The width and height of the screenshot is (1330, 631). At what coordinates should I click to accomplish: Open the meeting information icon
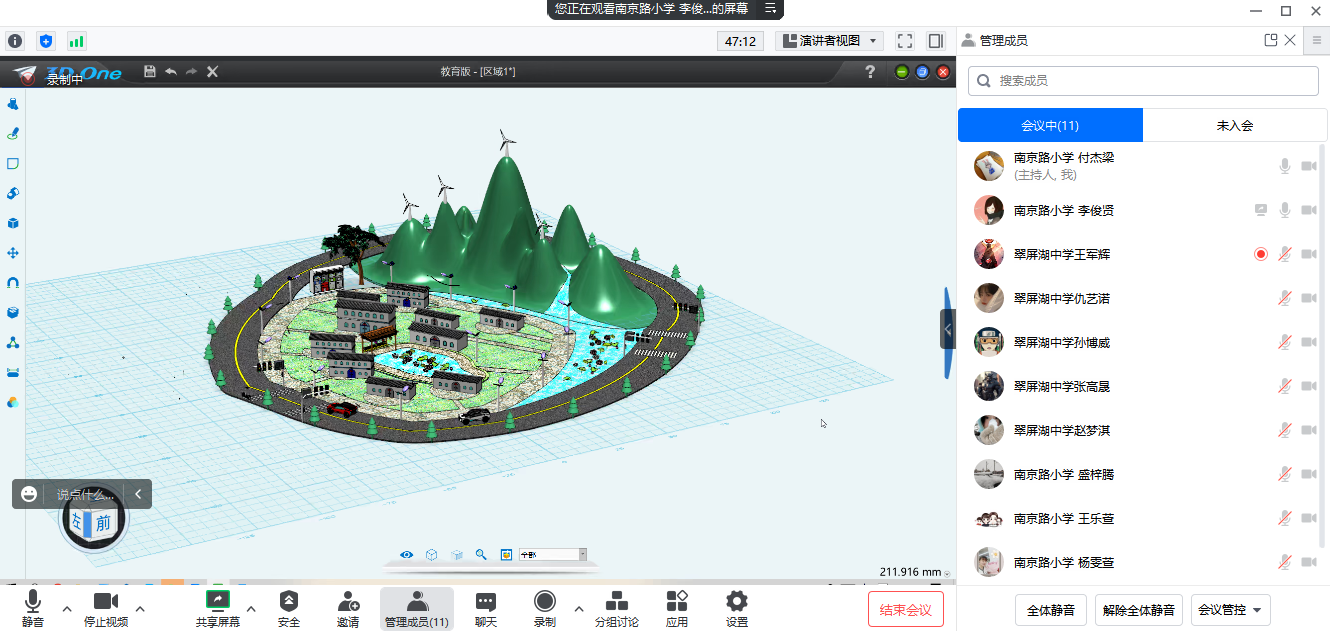14,41
